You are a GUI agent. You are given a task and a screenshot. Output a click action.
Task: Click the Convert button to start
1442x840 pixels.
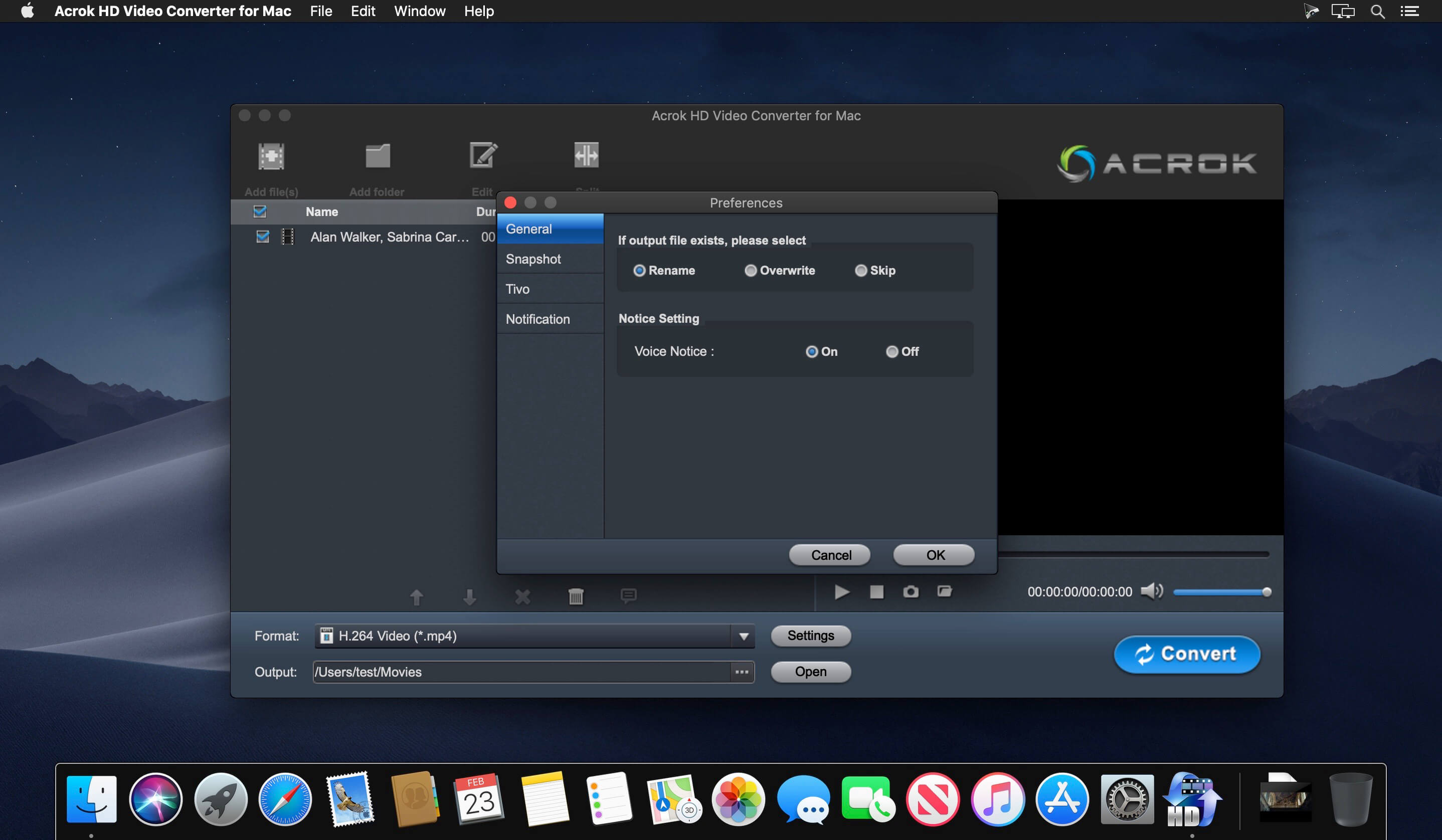click(1186, 652)
